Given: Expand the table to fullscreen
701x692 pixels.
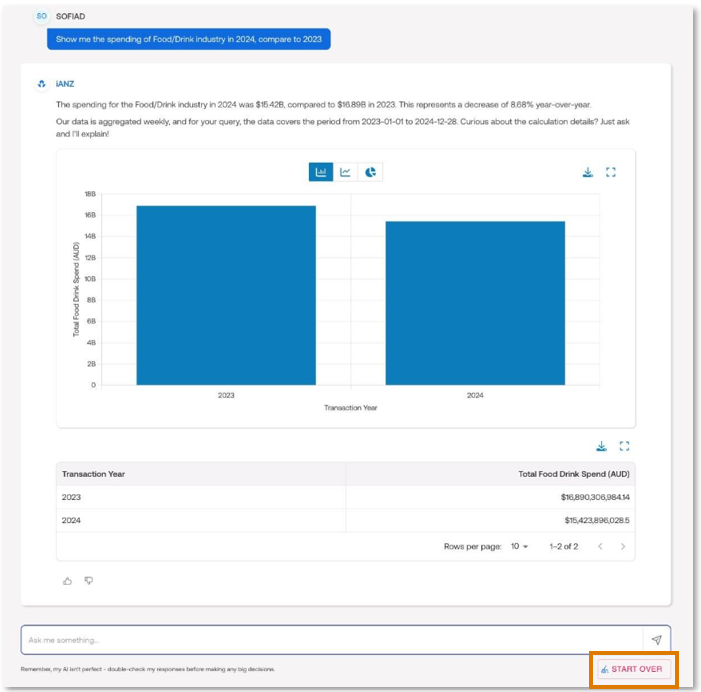Looking at the screenshot, I should click(x=624, y=446).
